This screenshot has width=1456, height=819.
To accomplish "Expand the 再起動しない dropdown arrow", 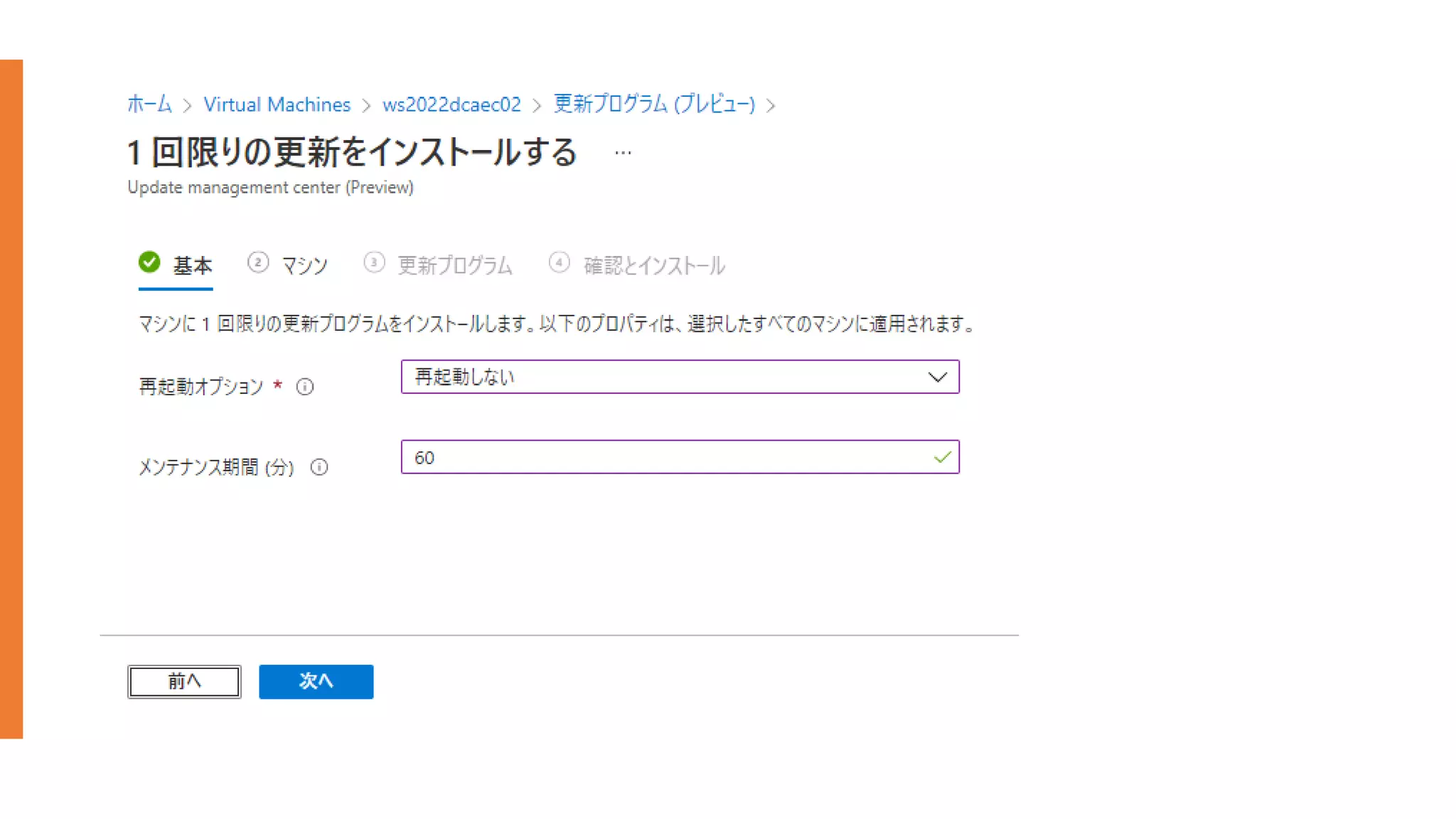I will tap(937, 377).
